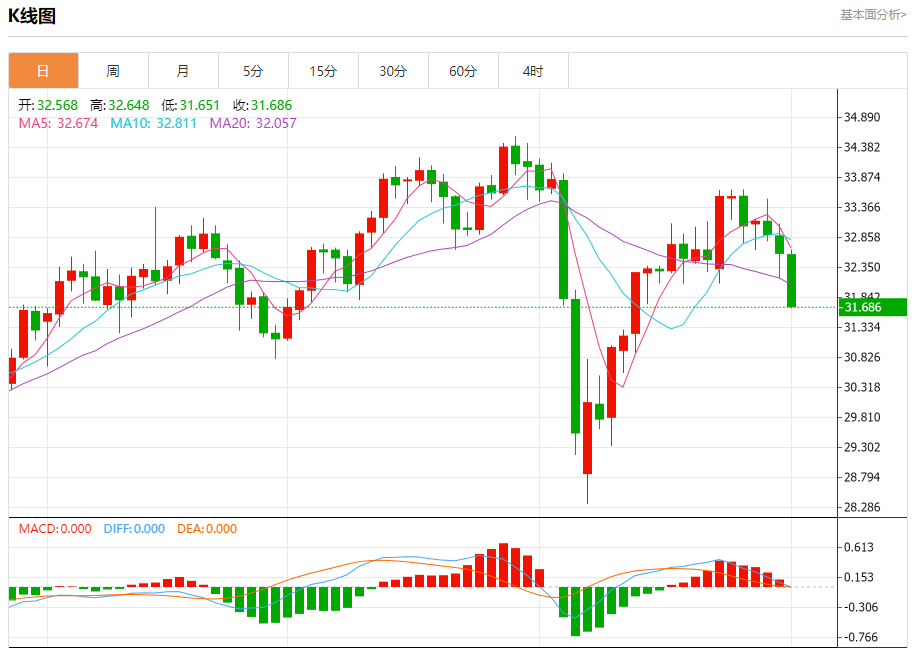915x648 pixels.
Task: Click the MA20 indicator label
Action: (253, 123)
